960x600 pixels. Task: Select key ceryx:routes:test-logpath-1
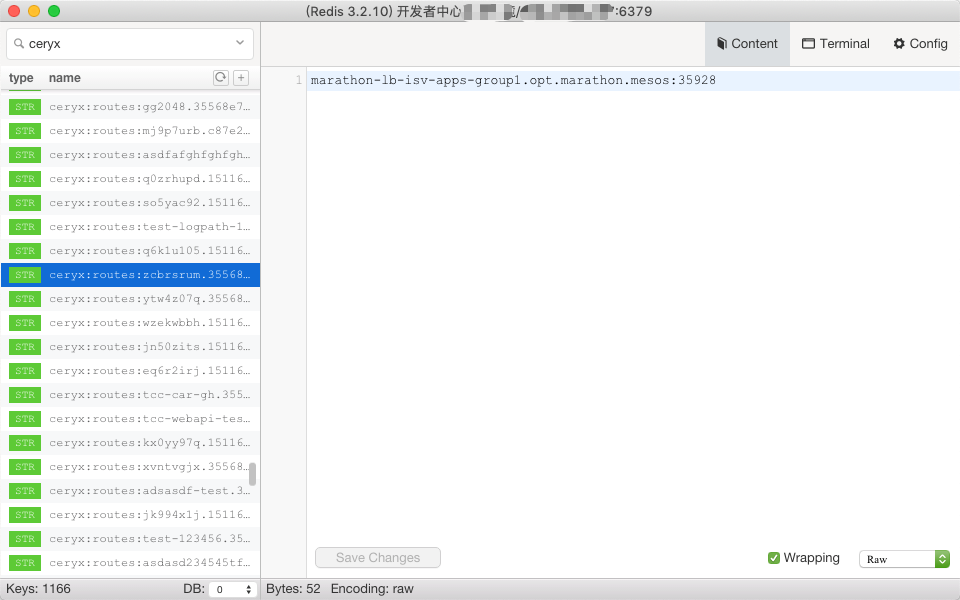tap(130, 227)
